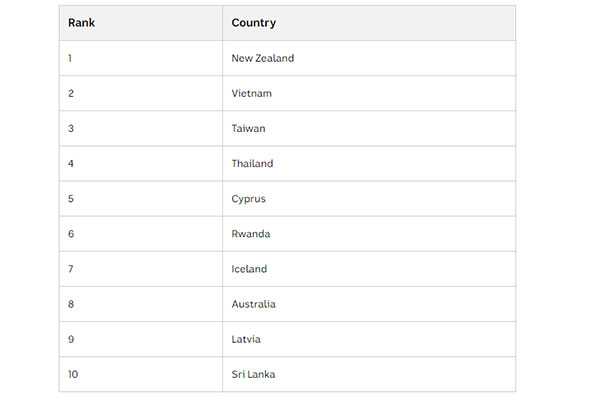The image size is (600, 400).
Task: Click on Latvia in the list
Action: tap(247, 339)
